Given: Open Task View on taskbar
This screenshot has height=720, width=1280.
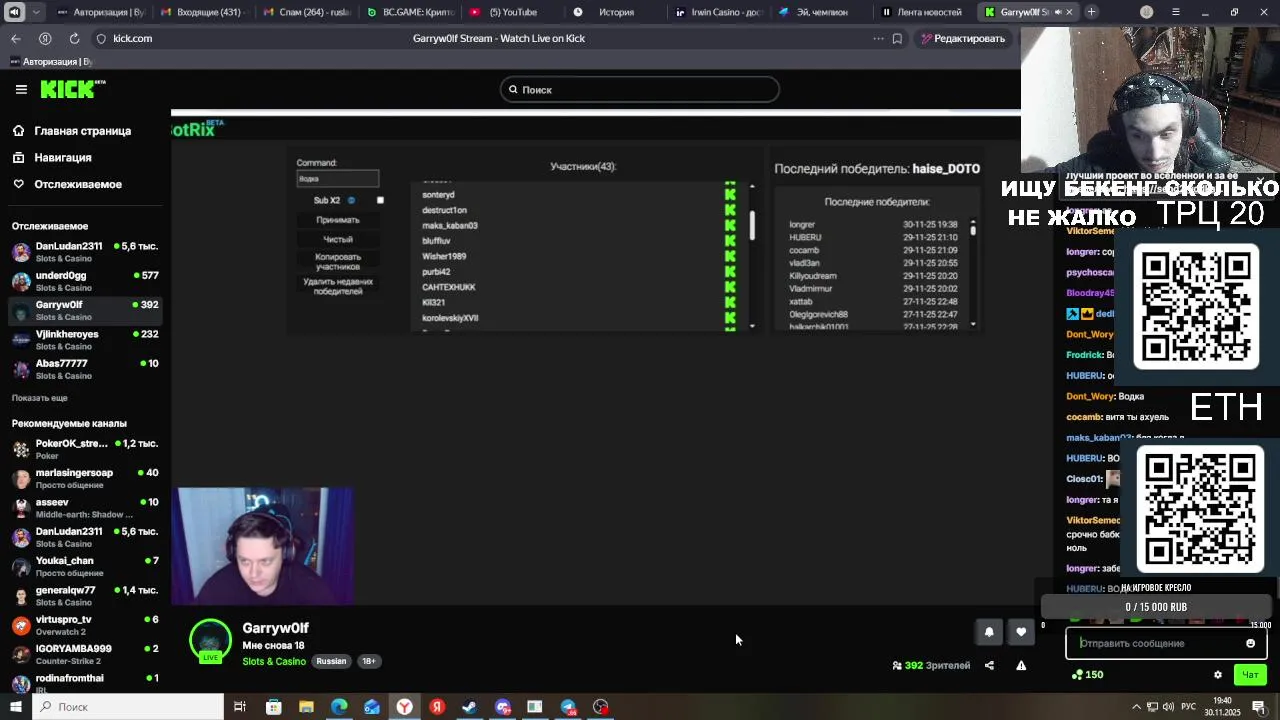Looking at the screenshot, I should (240, 707).
